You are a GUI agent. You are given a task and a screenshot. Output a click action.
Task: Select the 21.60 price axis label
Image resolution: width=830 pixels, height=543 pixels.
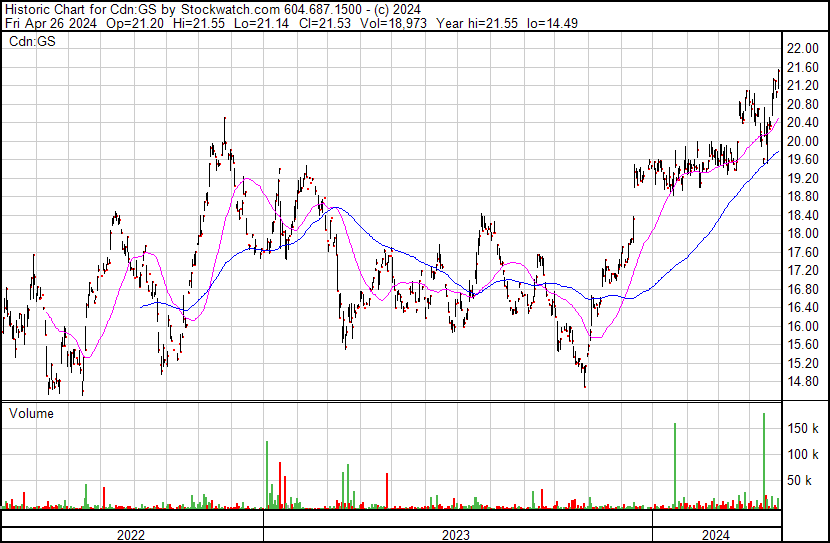click(x=802, y=67)
